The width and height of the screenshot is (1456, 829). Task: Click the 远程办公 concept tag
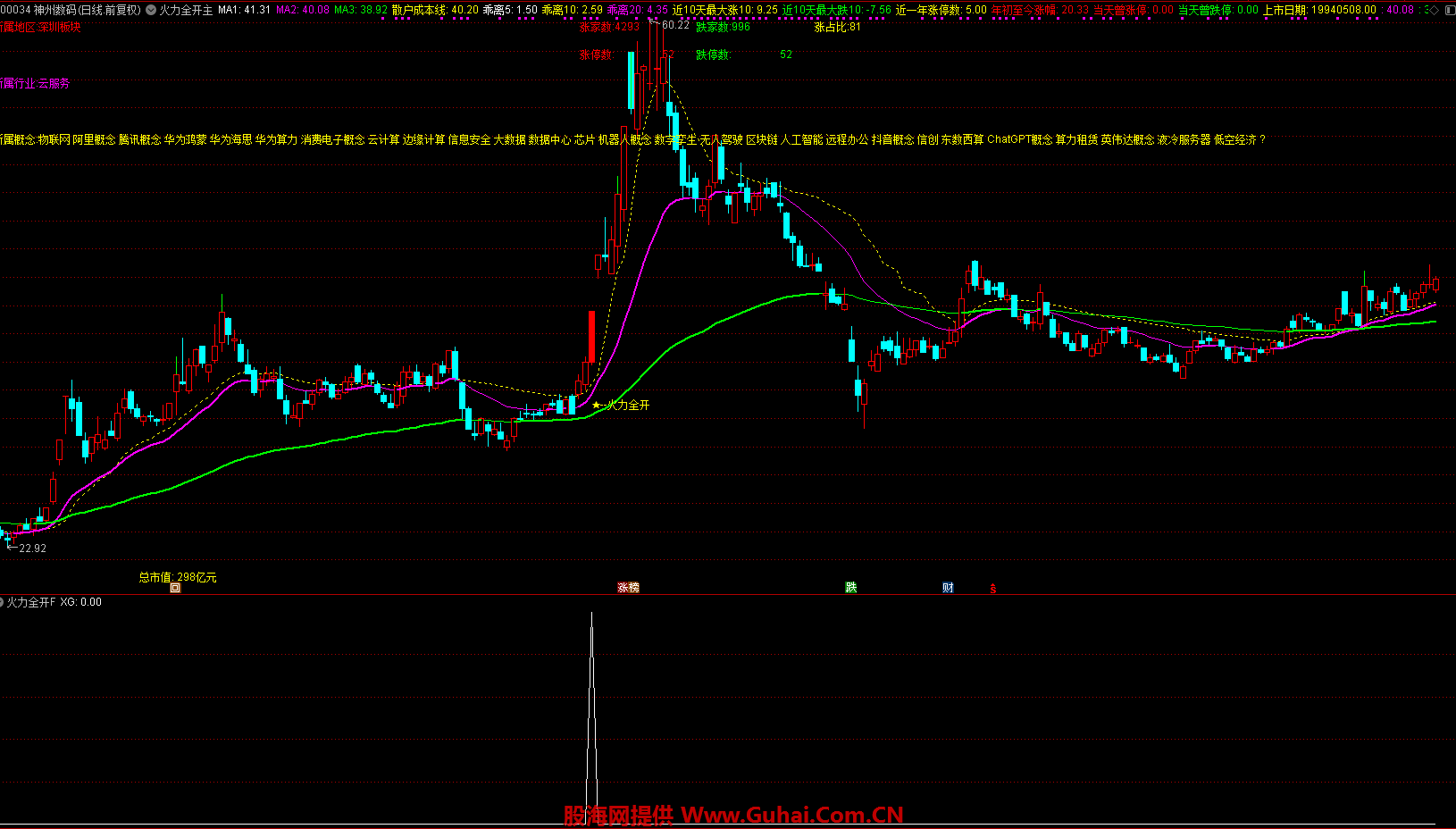848,139
